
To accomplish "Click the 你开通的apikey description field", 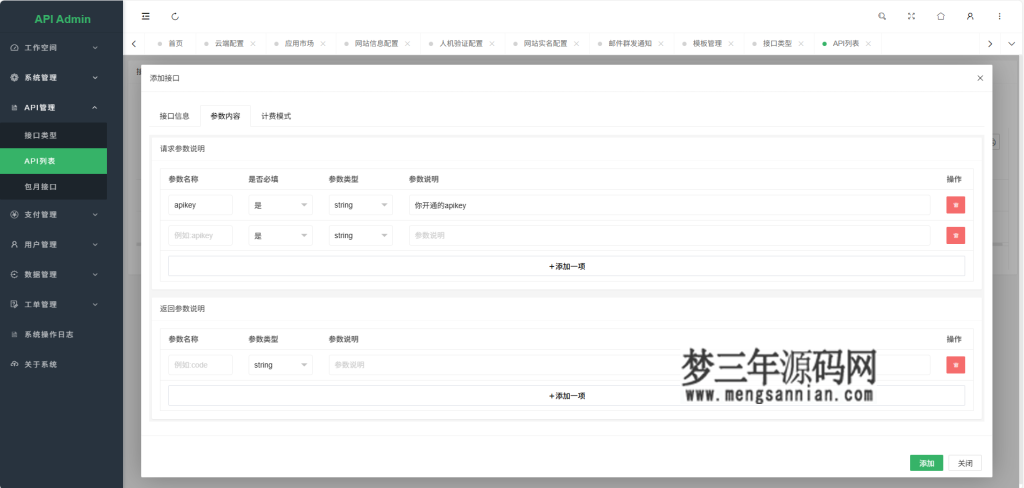I will (670, 205).
